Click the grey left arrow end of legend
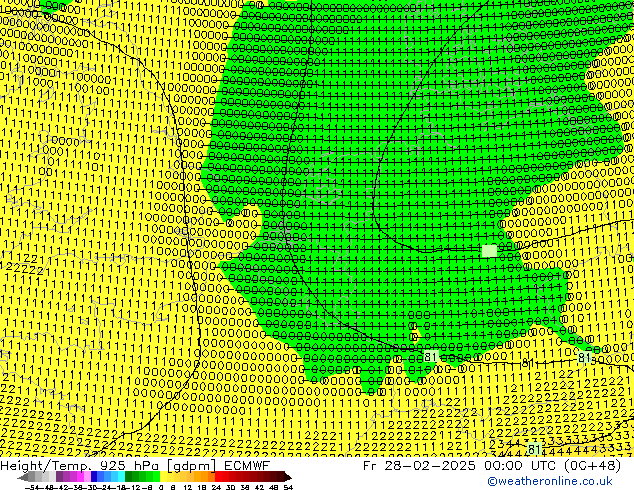 point(23,477)
